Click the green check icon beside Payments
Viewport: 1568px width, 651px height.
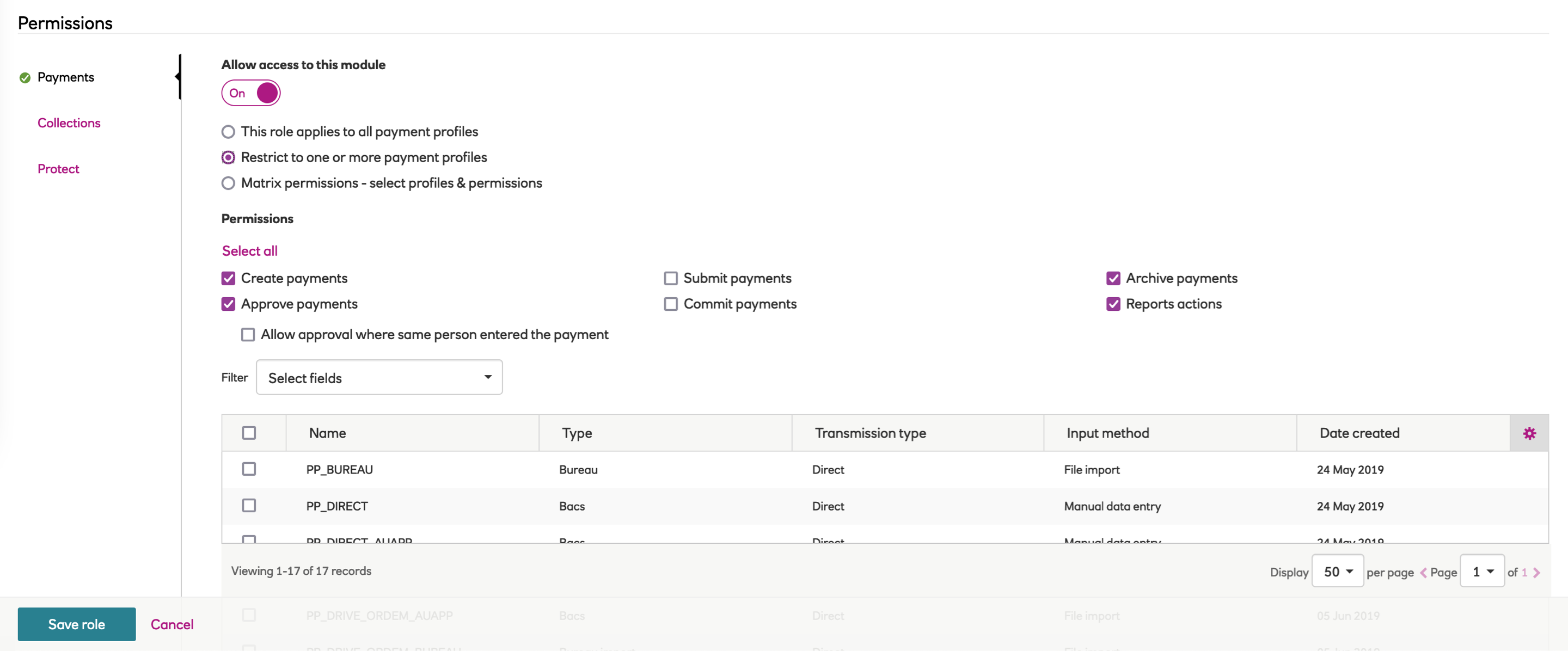[25, 77]
